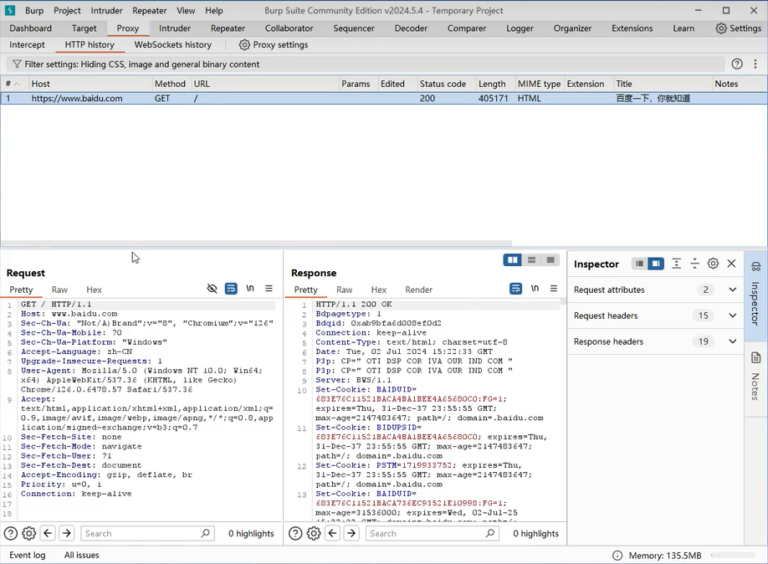Click the Response search field
This screenshot has height=564, width=768.
pos(432,533)
